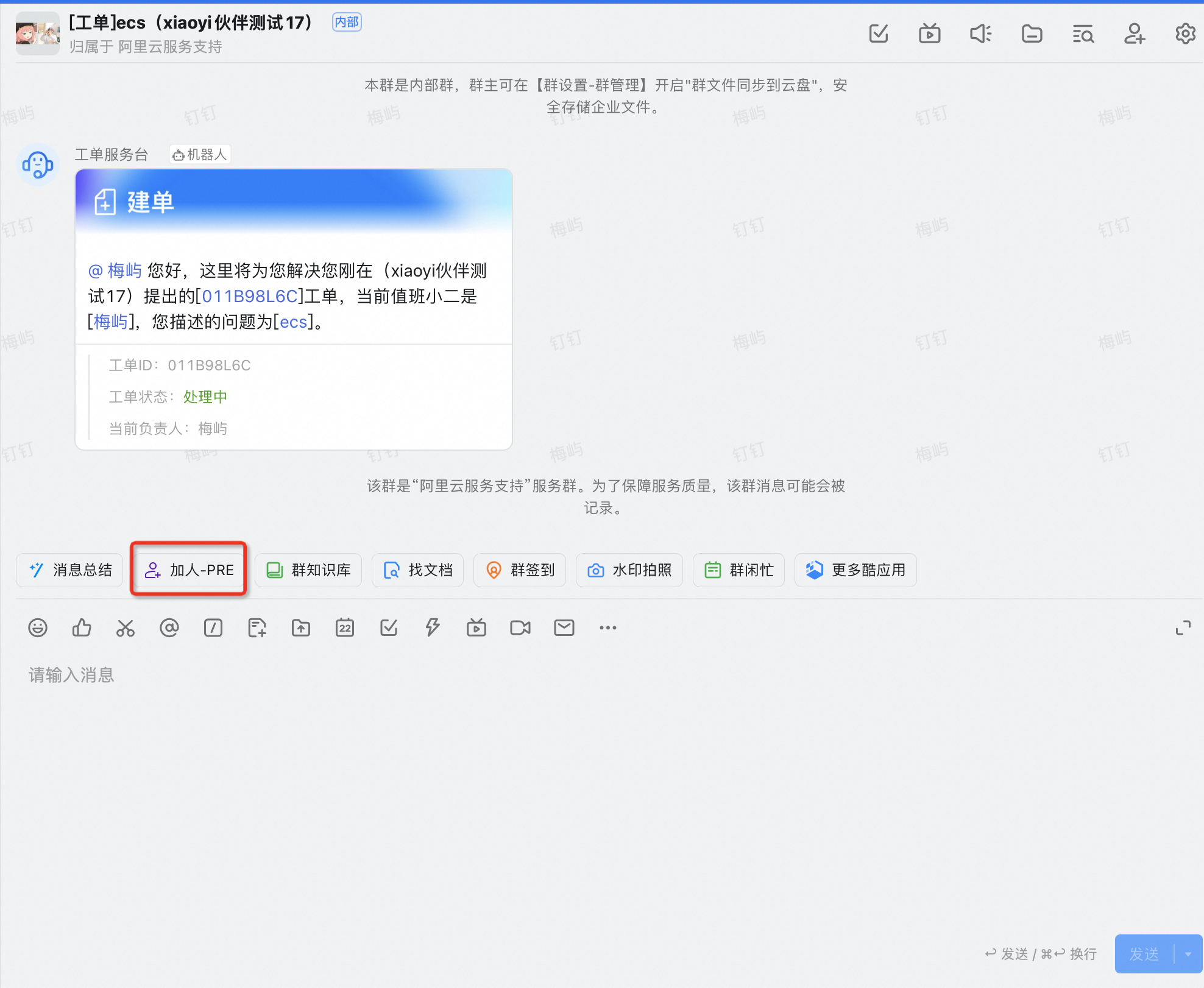Viewport: 1204px width, 988px height.
Task: Open send options dropdown arrow
Action: tap(1188, 954)
